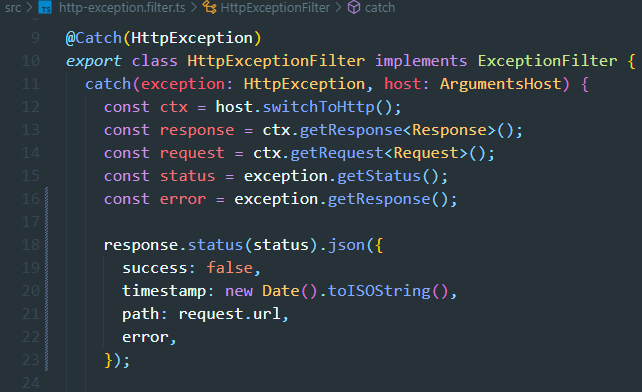Click line number 12 in the gutter
642x392 pixels.
click(31, 107)
